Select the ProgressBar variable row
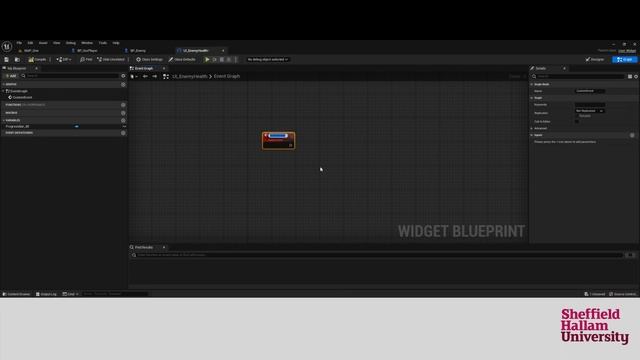This screenshot has height=360, width=640. [63, 127]
